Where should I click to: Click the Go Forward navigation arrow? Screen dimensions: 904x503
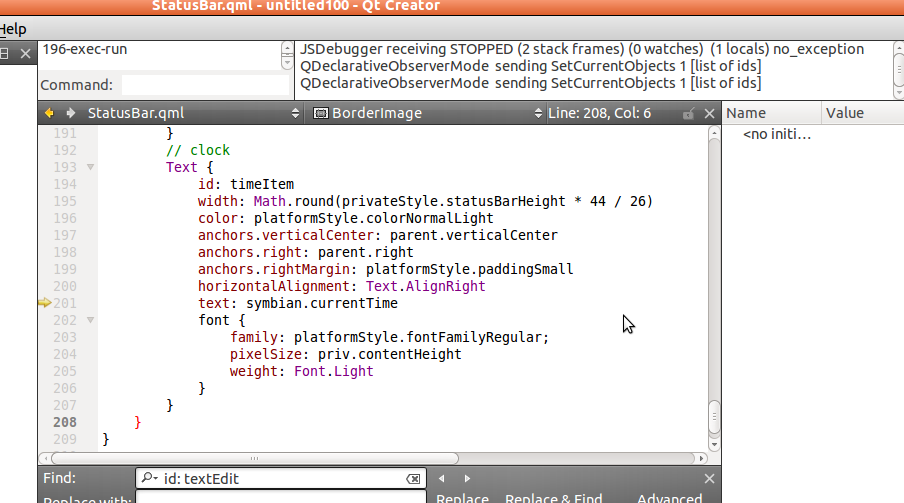(x=70, y=113)
